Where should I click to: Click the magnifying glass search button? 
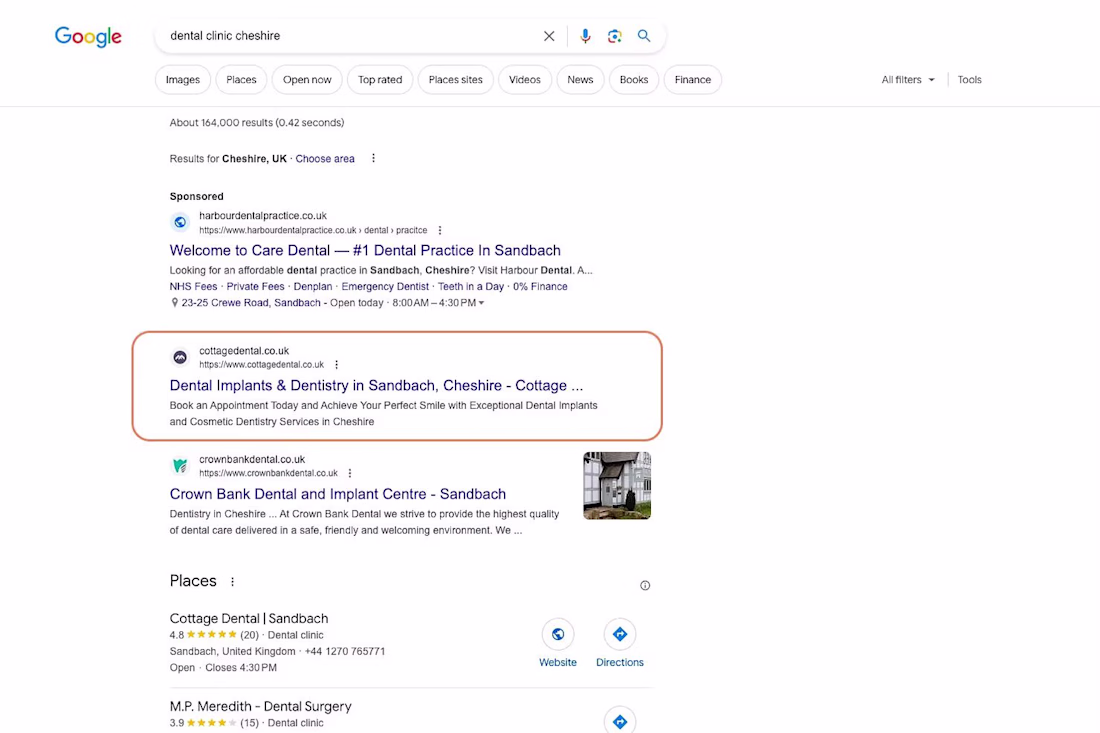click(644, 36)
